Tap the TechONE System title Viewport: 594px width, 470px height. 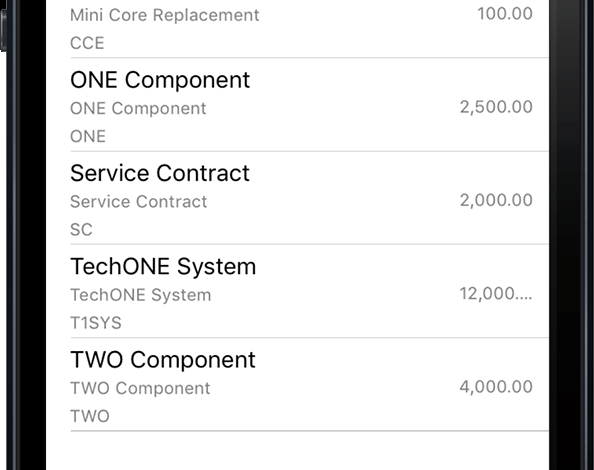click(x=163, y=267)
